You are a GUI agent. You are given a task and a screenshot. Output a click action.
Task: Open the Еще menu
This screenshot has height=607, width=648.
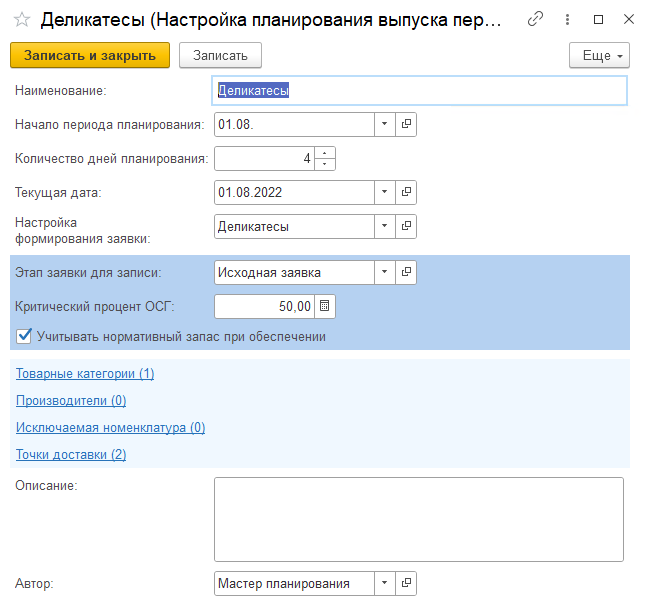(598, 56)
